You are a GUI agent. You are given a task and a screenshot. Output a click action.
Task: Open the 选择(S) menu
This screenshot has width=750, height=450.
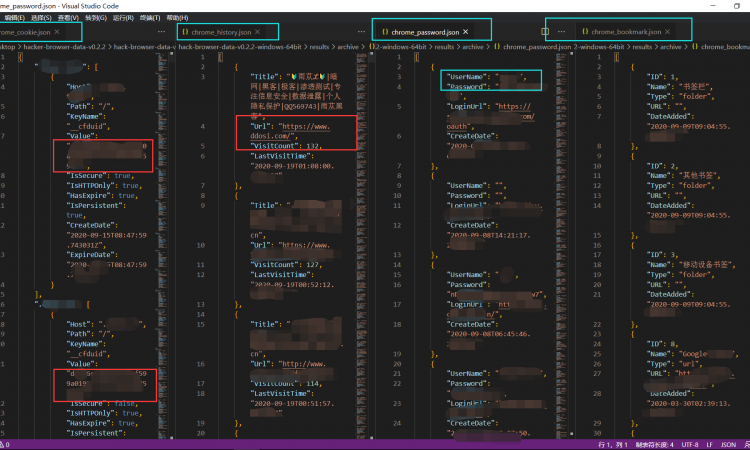pos(41,18)
